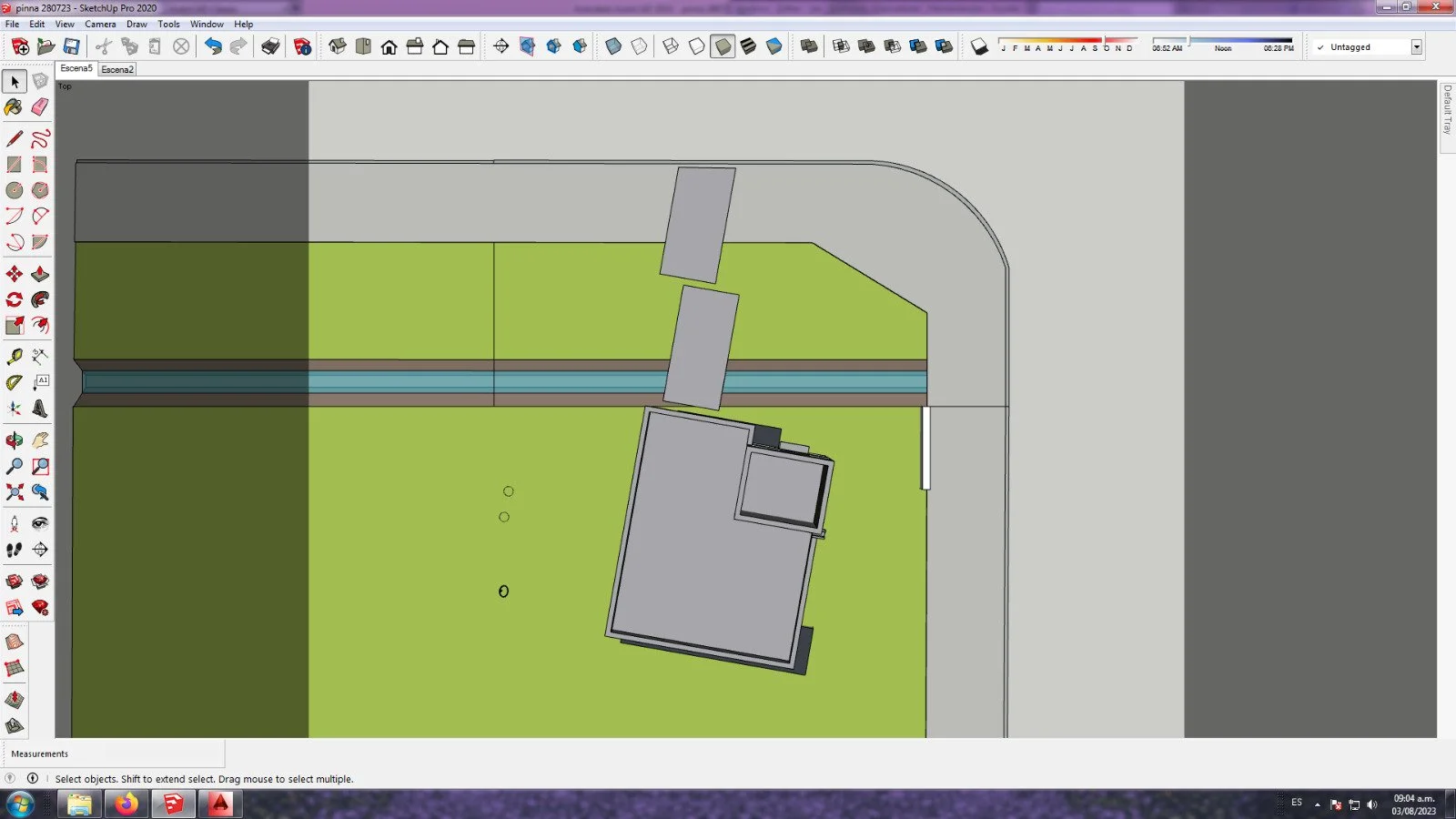This screenshot has width=1456, height=819.
Task: Show hidden system tray icons arrow
Action: click(x=1317, y=804)
